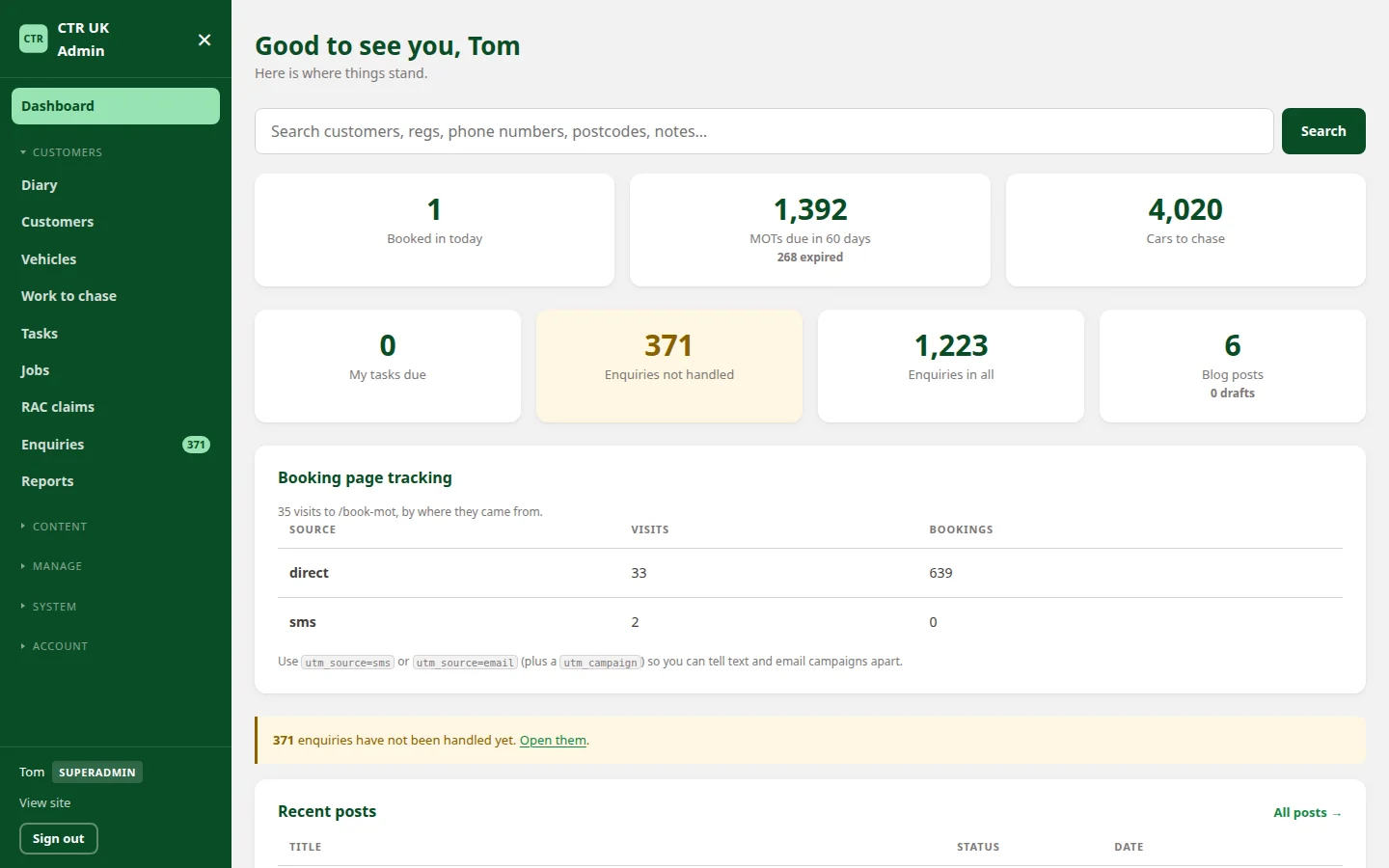Navigate to Tasks in the sidebar
This screenshot has width=1389, height=868.
coord(116,334)
